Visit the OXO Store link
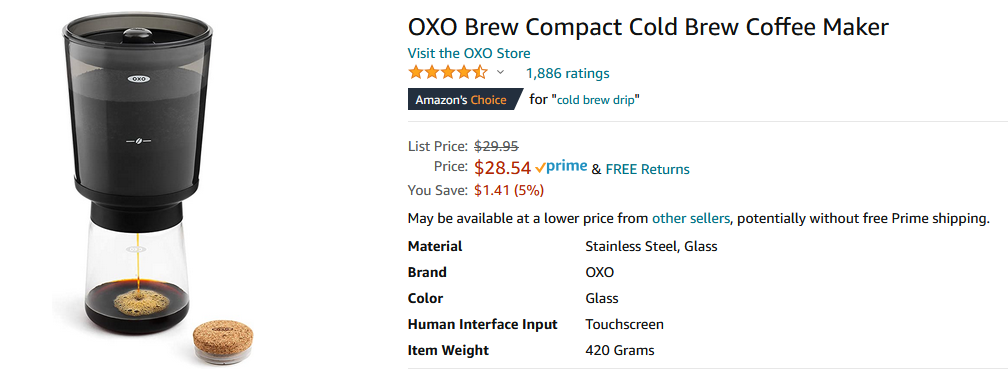This screenshot has height=373, width=1008. click(x=469, y=53)
